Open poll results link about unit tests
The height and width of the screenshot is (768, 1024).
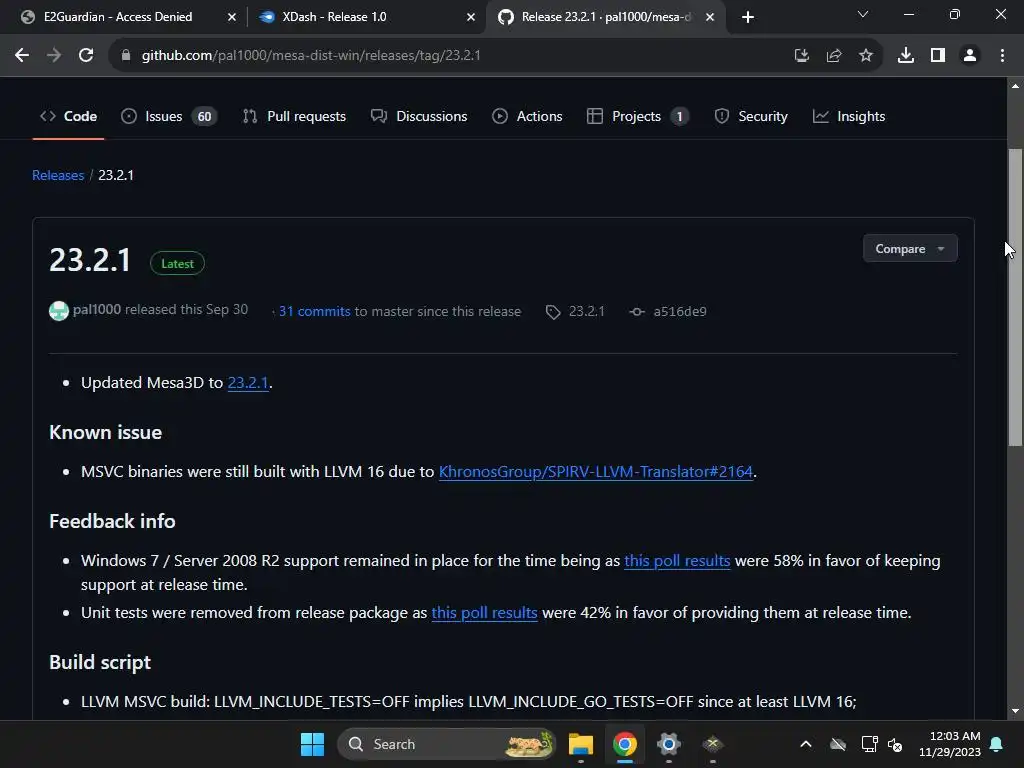(x=485, y=613)
